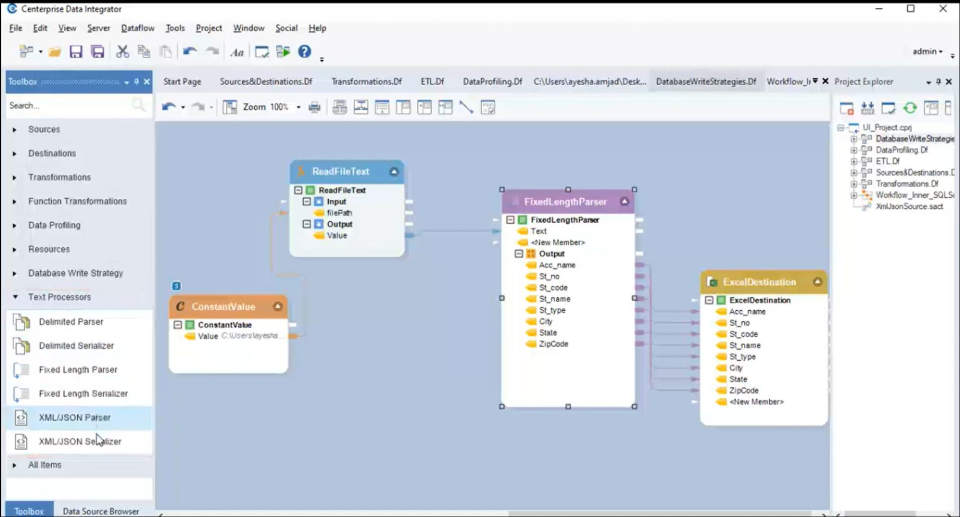
Task: Click the first icon in Project Explorer toolbar
Action: (847, 108)
